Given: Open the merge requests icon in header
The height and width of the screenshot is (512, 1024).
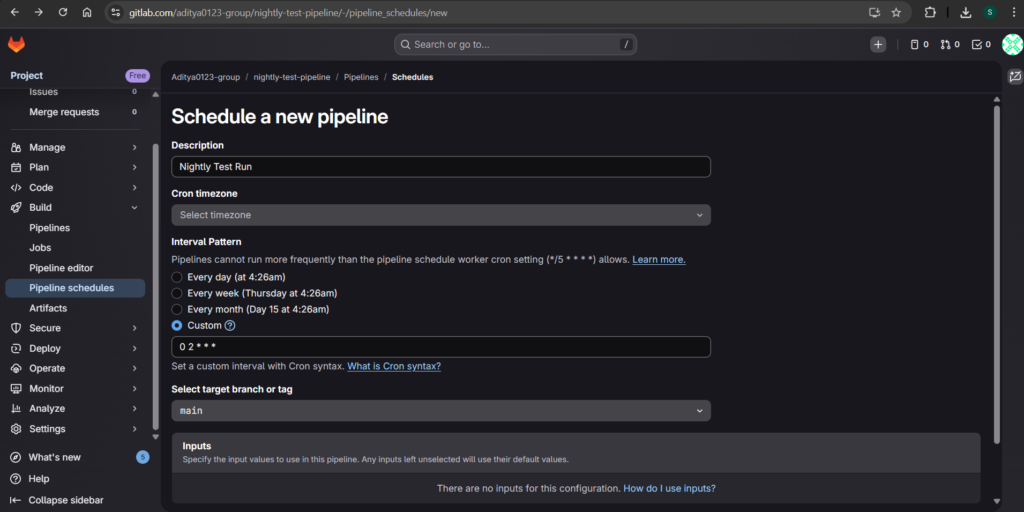Looking at the screenshot, I should pos(949,44).
